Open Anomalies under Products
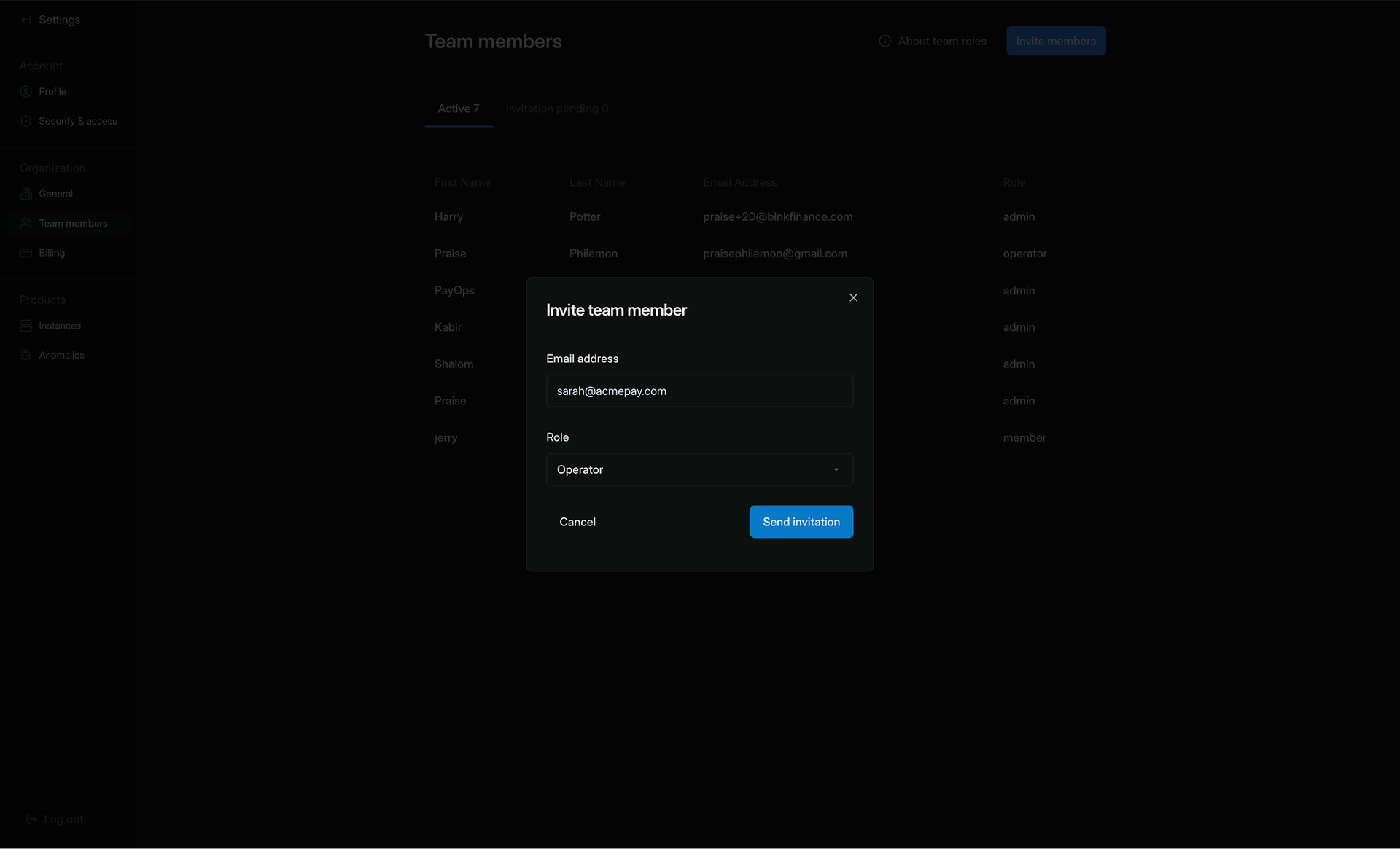This screenshot has height=849, width=1400. 62,355
